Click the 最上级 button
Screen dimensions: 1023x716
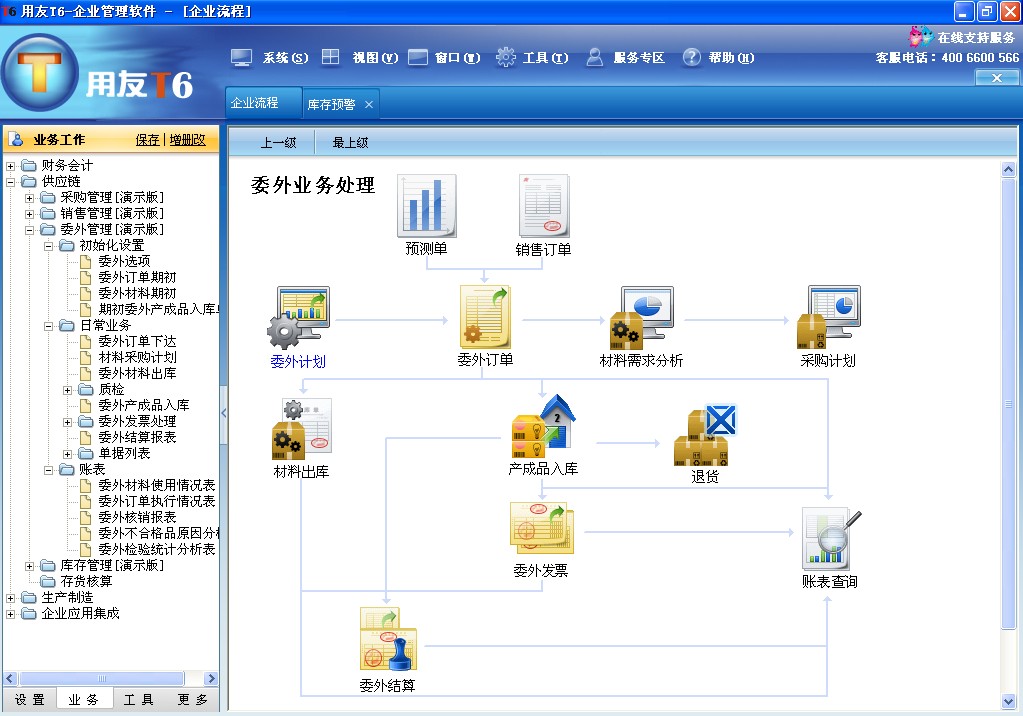click(350, 142)
